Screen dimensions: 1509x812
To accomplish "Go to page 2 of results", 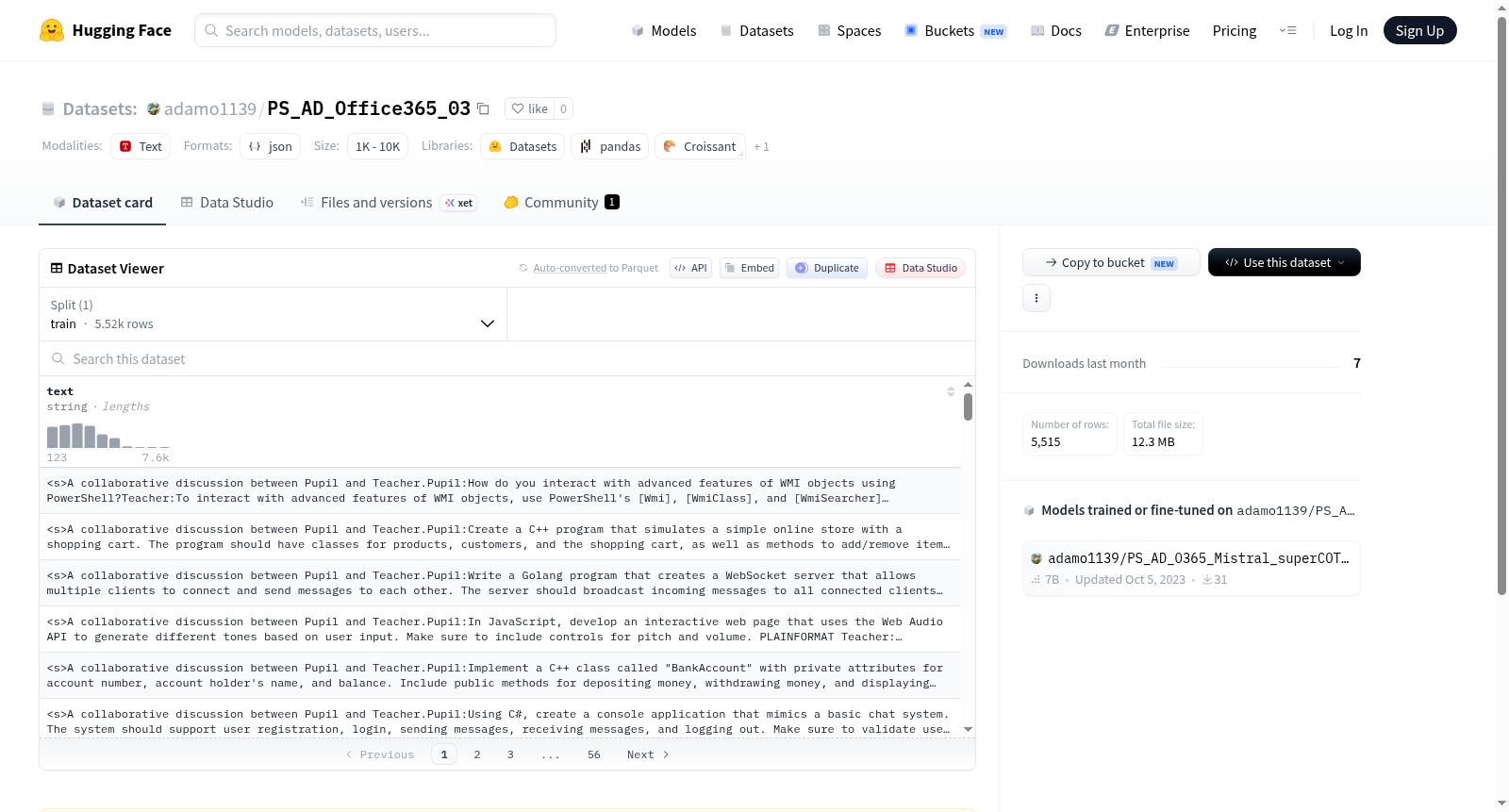I will coord(477,754).
